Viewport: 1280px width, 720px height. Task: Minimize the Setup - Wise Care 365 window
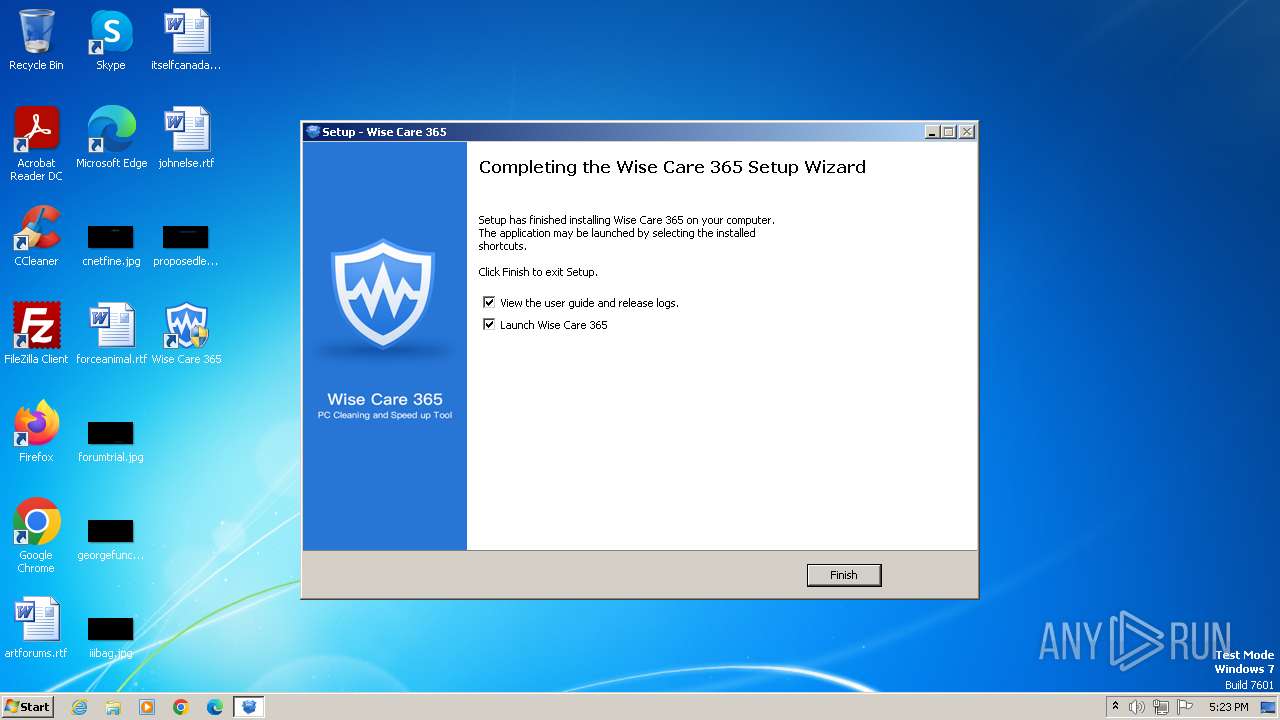[933, 132]
